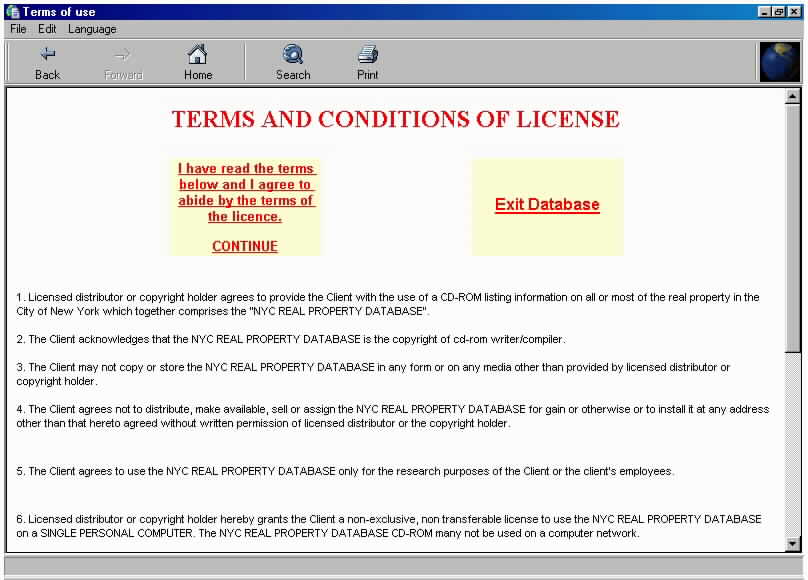Open the File menu
Viewport: 808px width, 580px height.
[18, 29]
